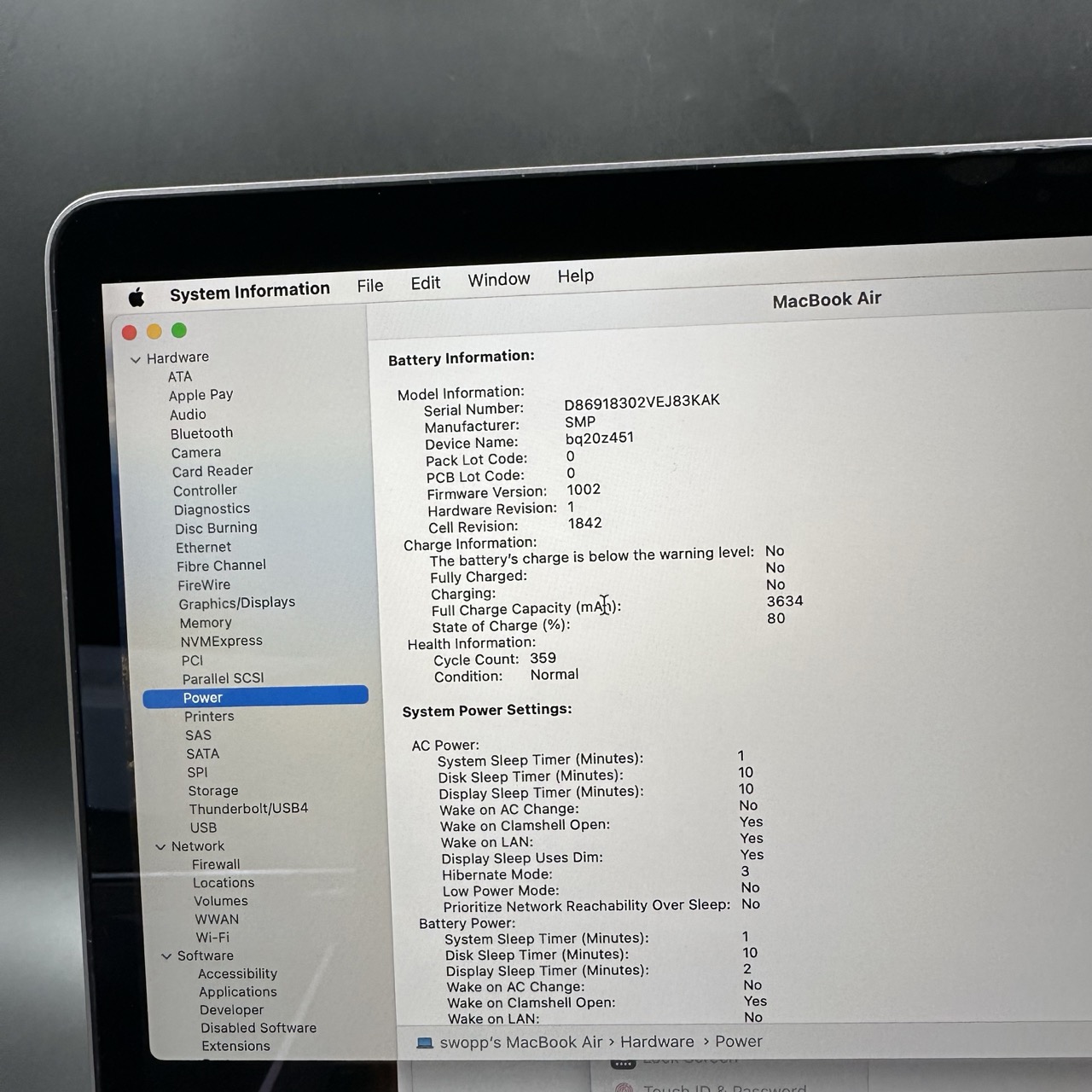This screenshot has width=1092, height=1092.
Task: Select Volumes under Network
Action: point(220,901)
